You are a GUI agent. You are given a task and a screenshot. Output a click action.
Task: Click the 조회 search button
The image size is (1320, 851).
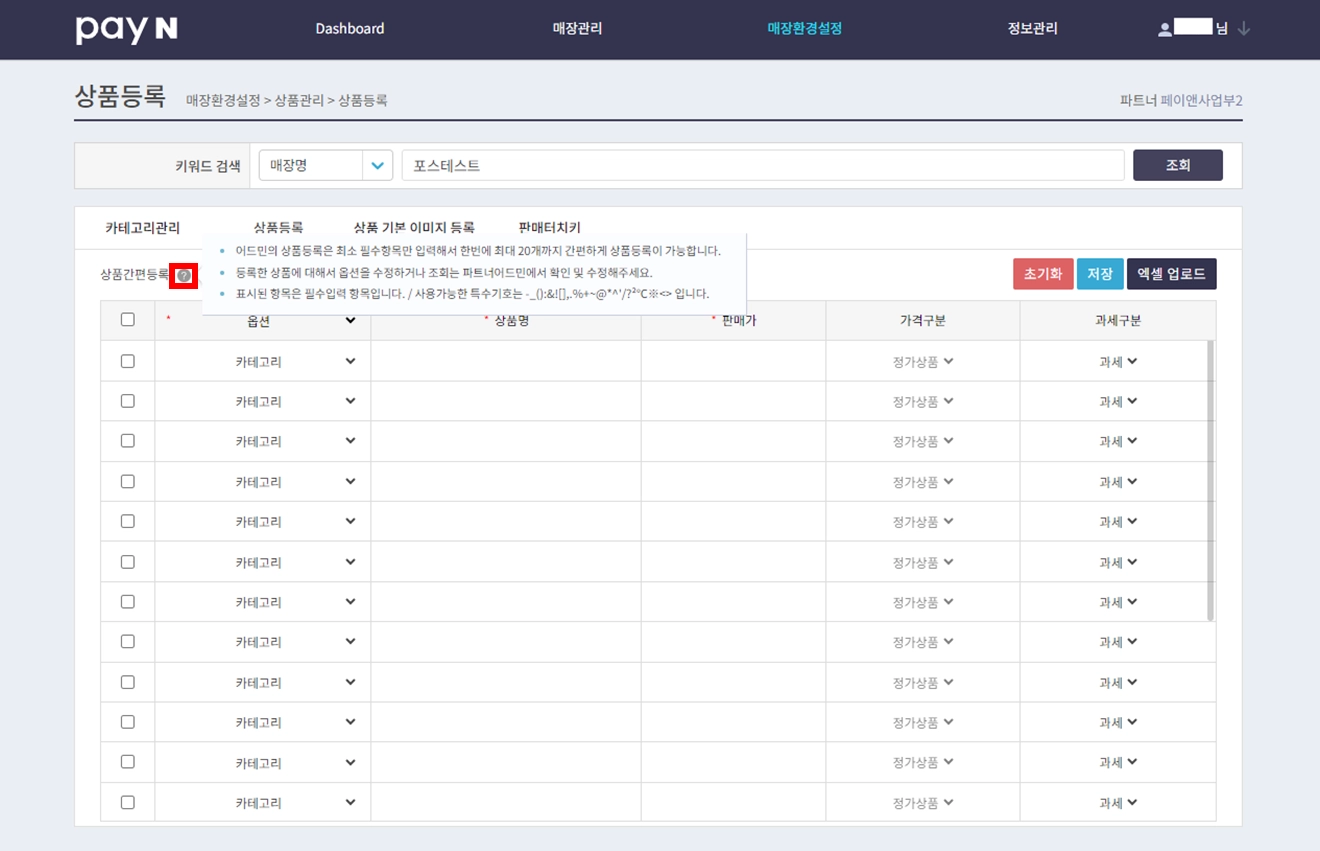click(x=1178, y=166)
